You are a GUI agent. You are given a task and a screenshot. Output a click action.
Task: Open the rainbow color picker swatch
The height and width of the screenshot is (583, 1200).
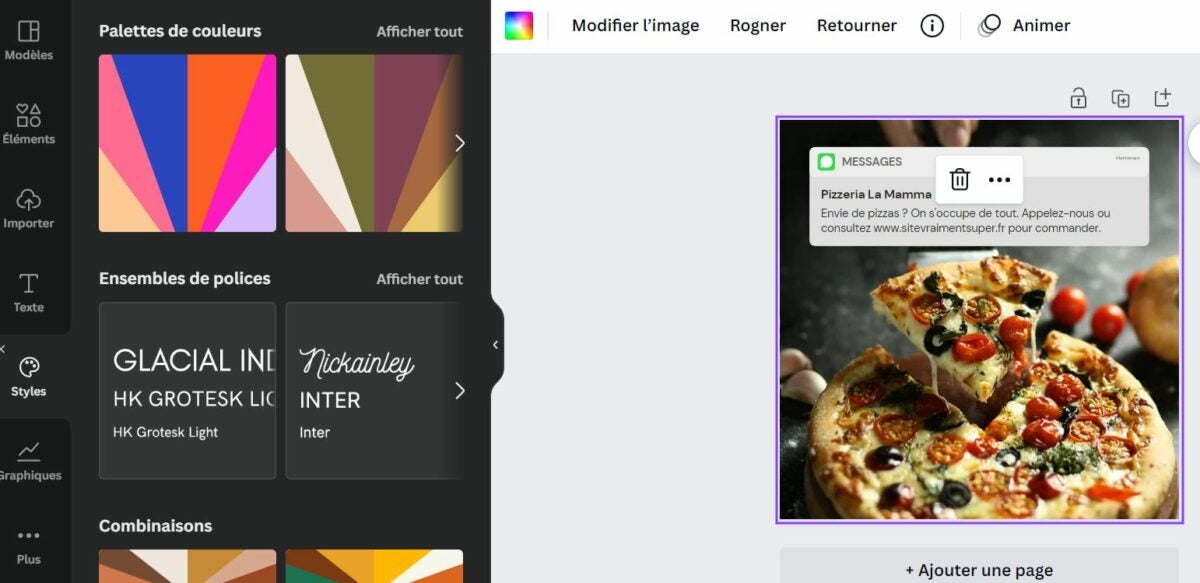point(519,26)
